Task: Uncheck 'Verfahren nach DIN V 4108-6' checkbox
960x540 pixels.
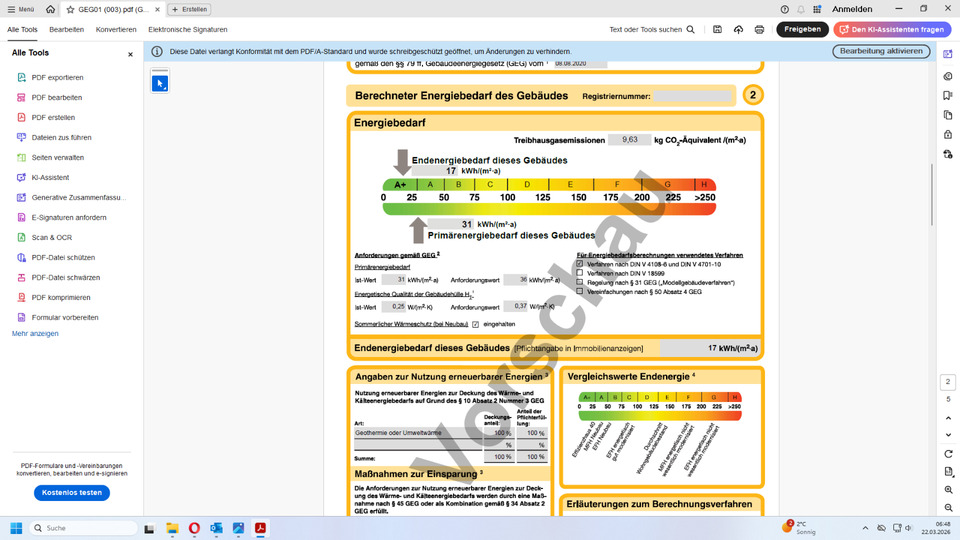Action: pos(580,264)
